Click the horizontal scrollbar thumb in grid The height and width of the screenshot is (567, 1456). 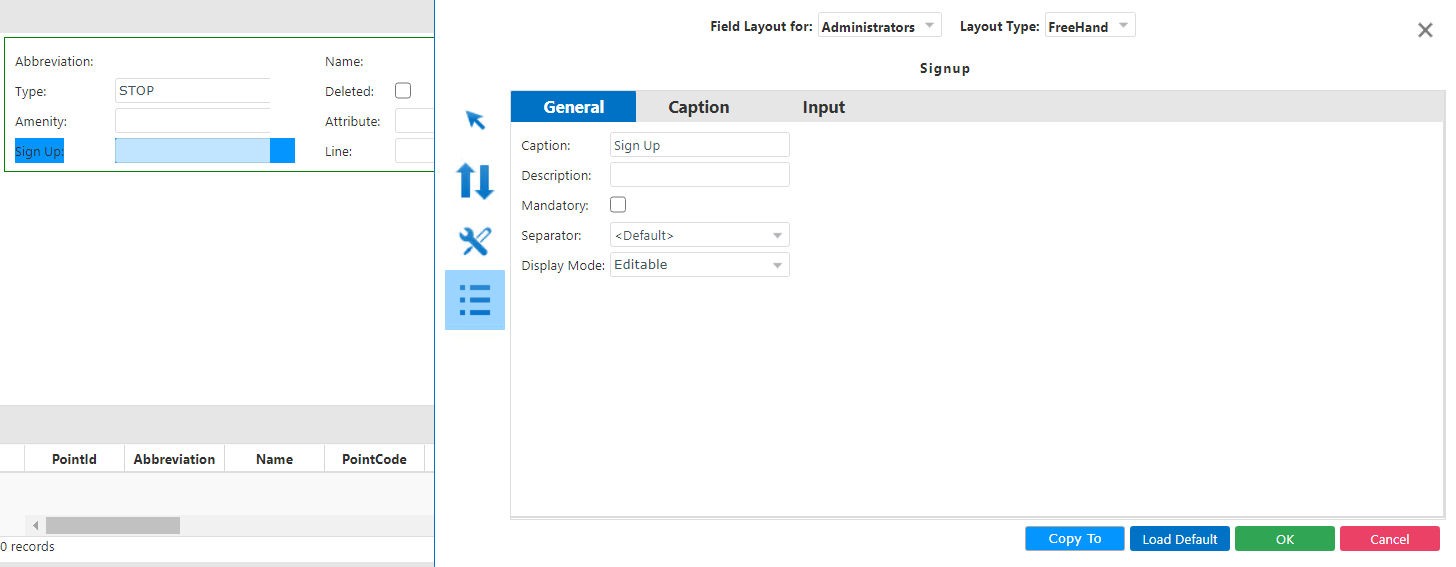click(x=113, y=525)
